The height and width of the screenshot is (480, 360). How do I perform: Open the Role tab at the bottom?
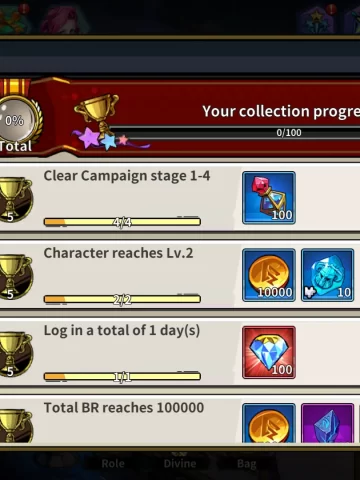point(113,463)
